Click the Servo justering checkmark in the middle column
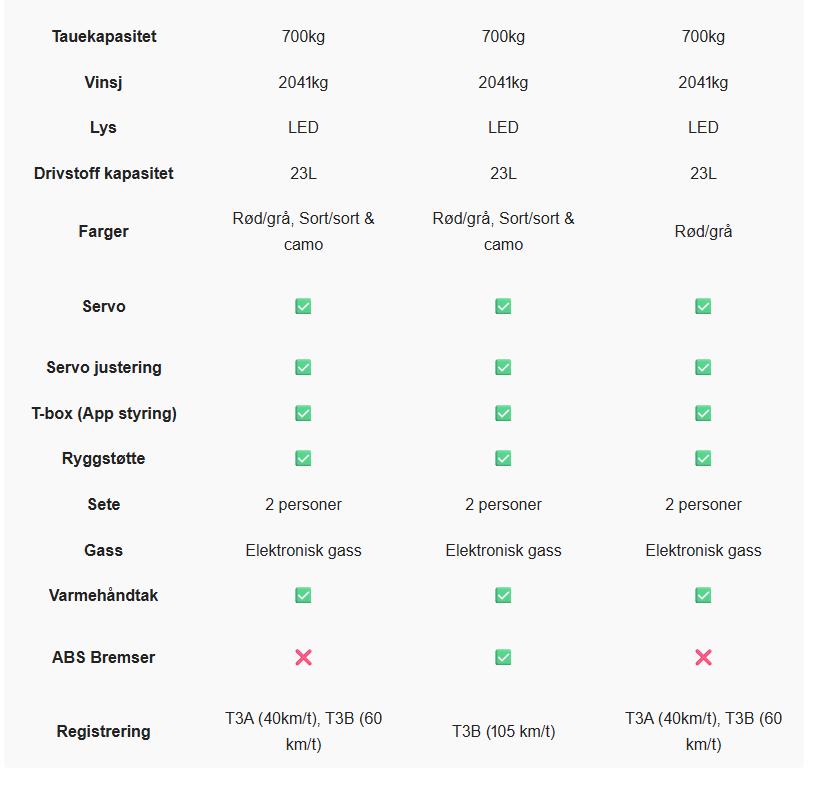Image resolution: width=820 pixels, height=797 pixels. [503, 367]
